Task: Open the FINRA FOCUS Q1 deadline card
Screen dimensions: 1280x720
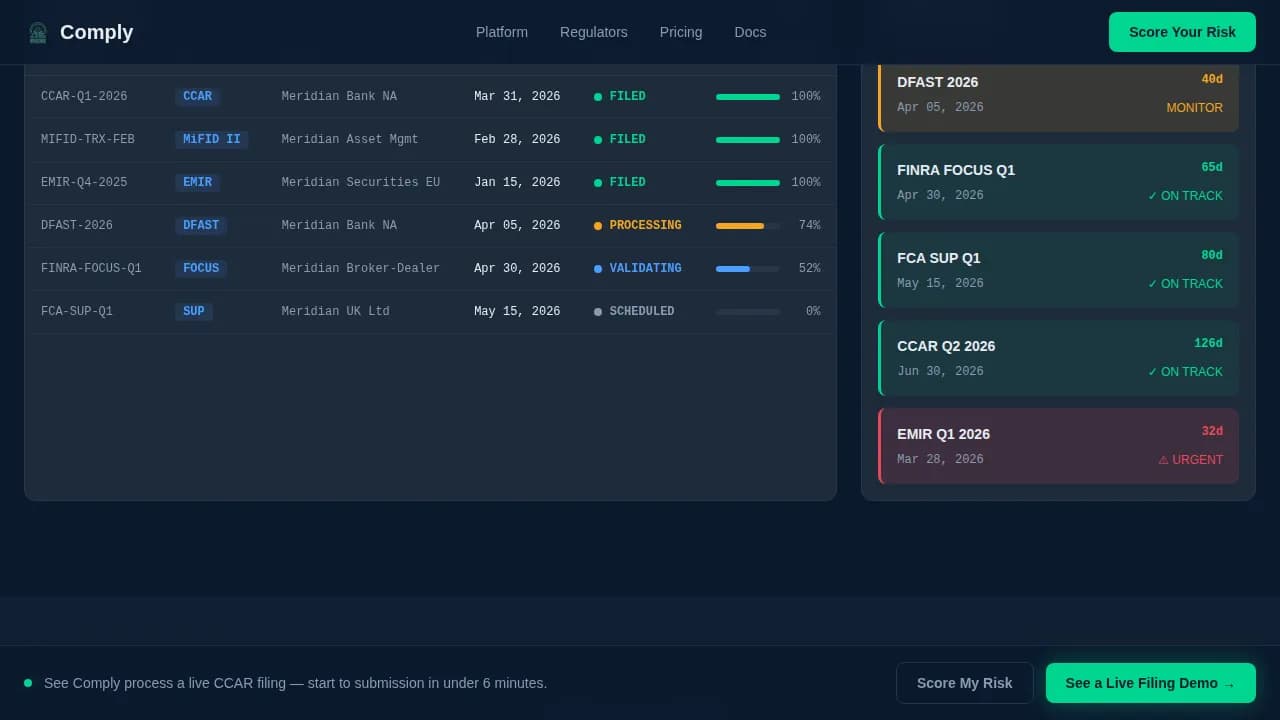Action: [x=1058, y=182]
